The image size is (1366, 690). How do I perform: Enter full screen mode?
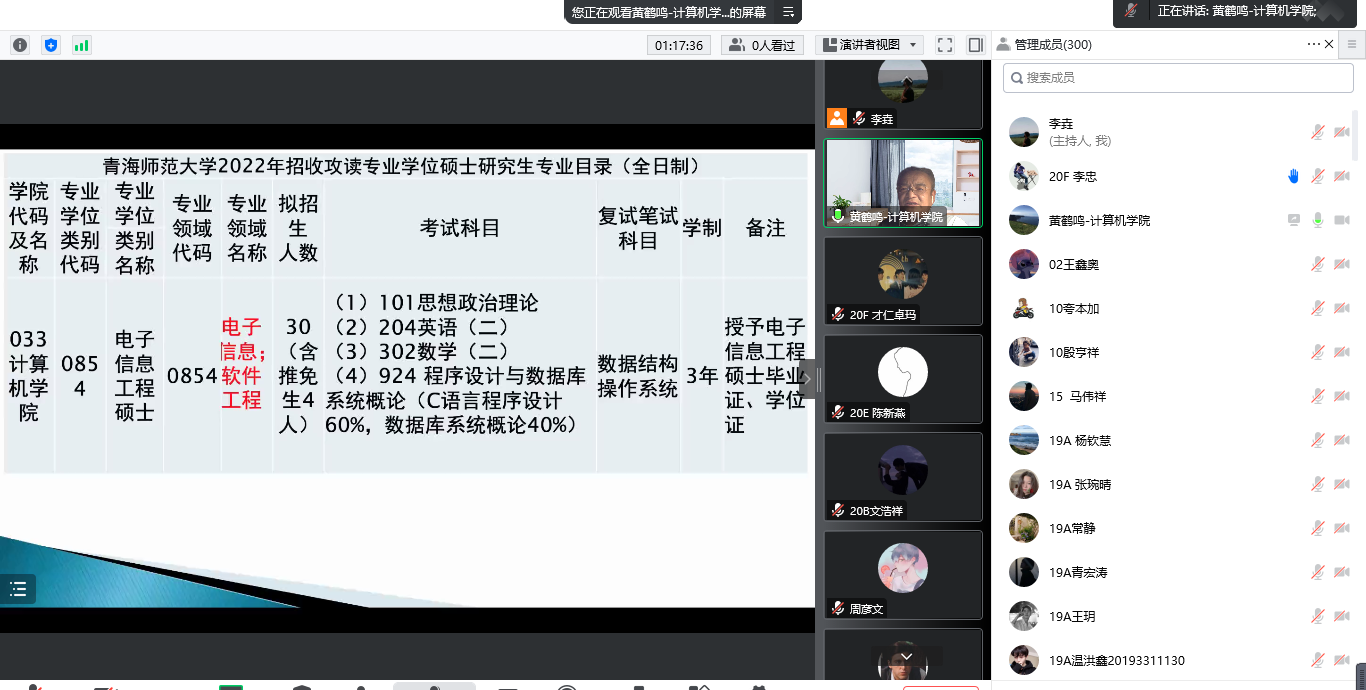pos(945,45)
